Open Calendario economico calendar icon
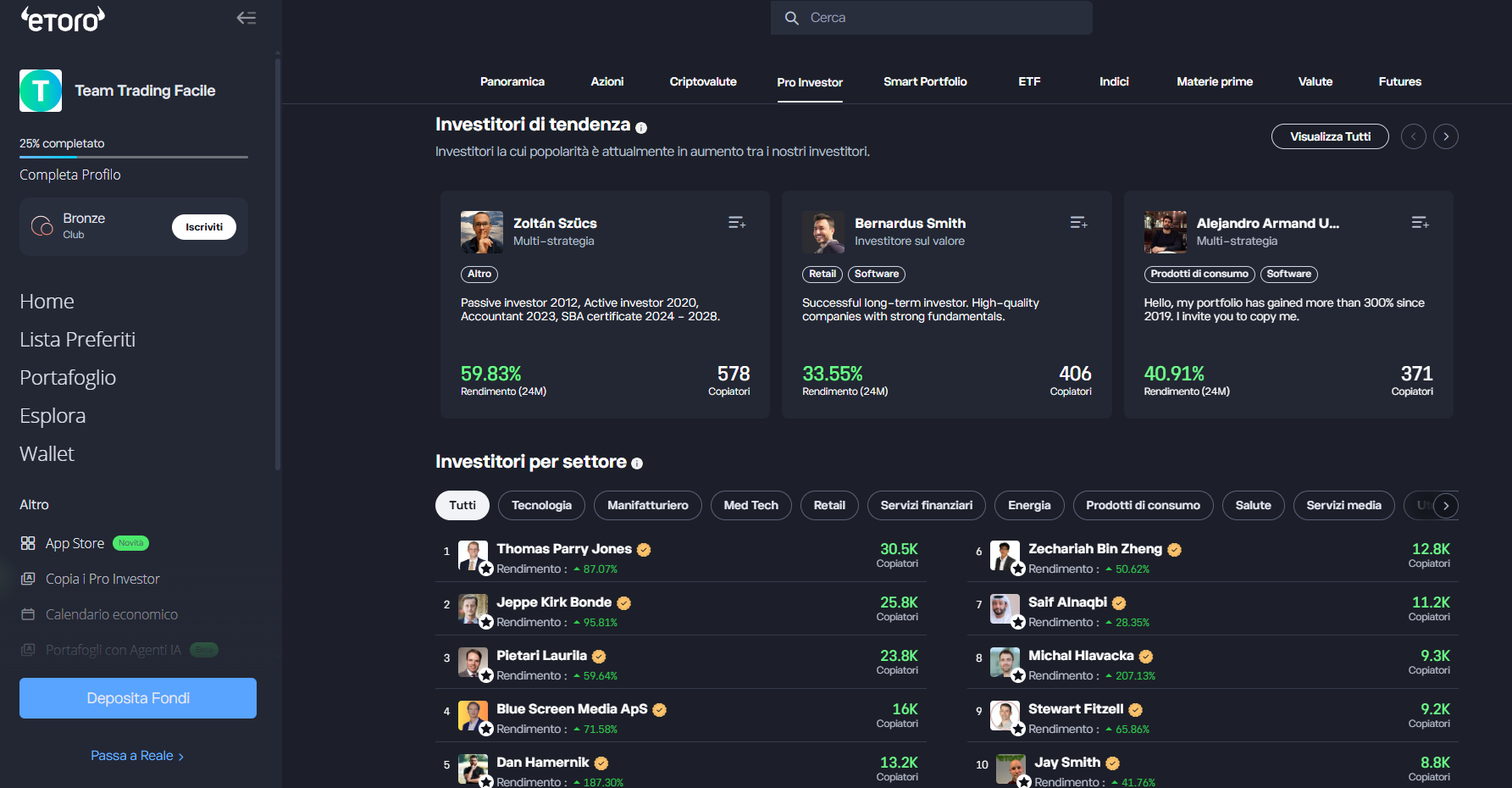This screenshot has height=788, width=1512. (28, 614)
